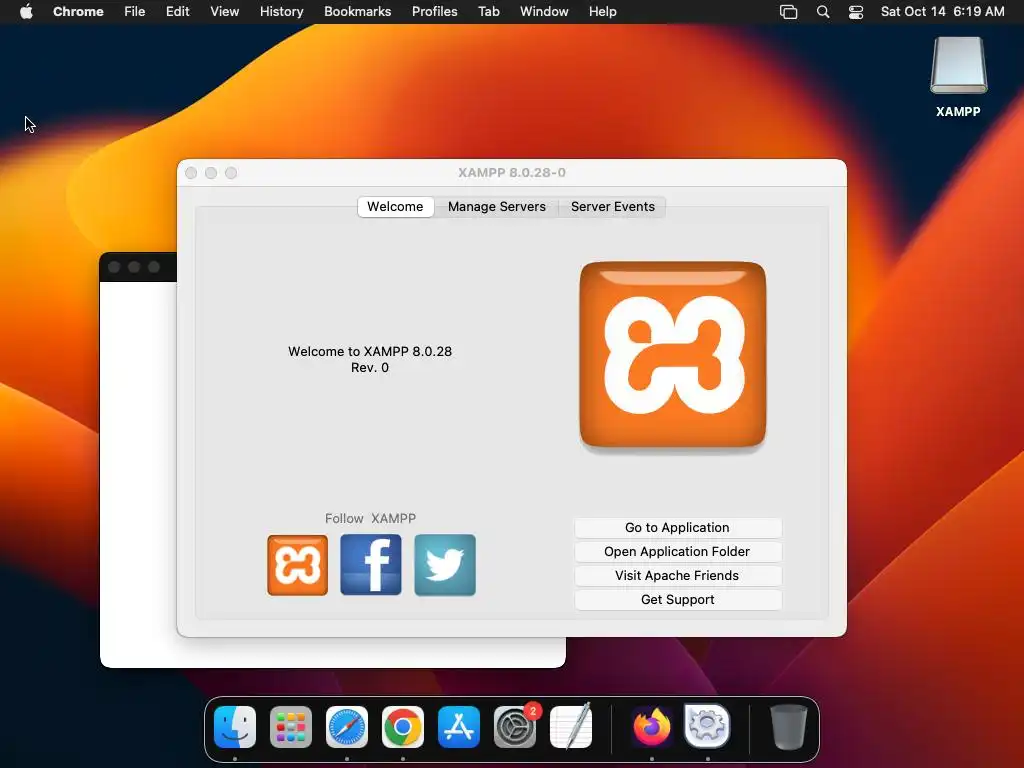Image resolution: width=1024 pixels, height=768 pixels.
Task: Open the Apple menu
Action: (x=26, y=12)
